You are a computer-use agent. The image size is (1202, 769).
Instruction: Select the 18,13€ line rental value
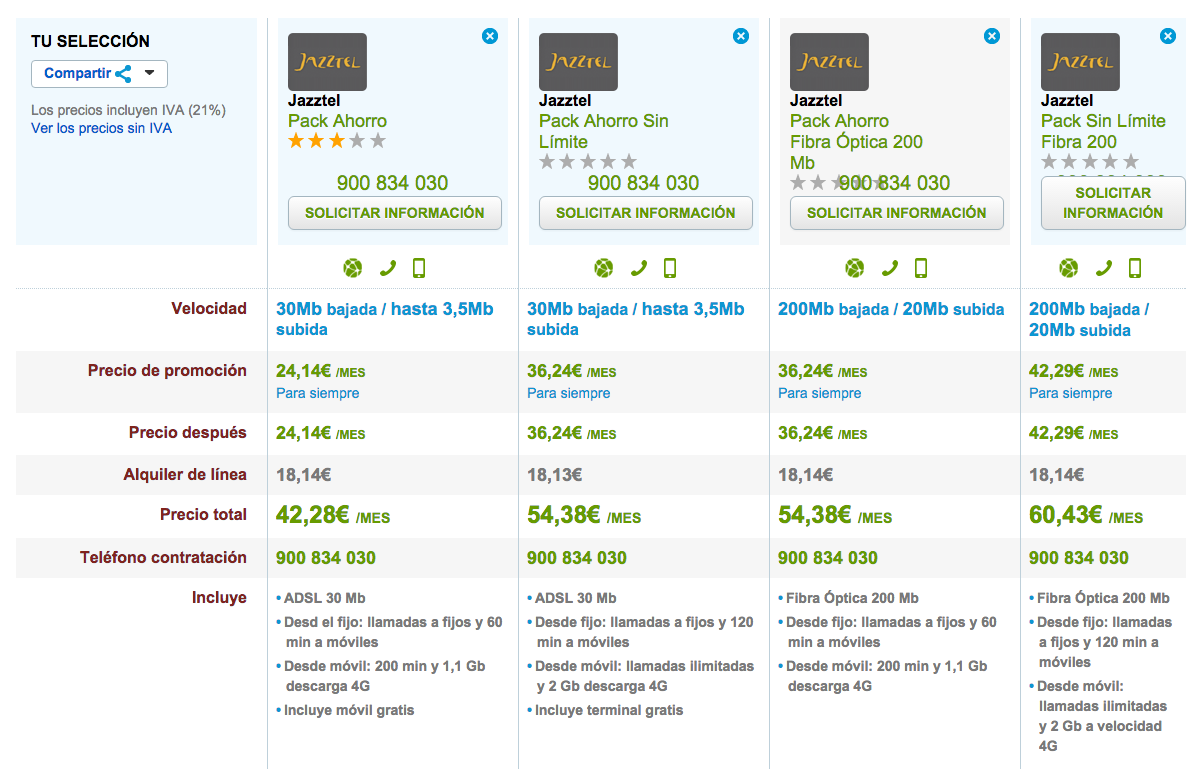[x=554, y=475]
